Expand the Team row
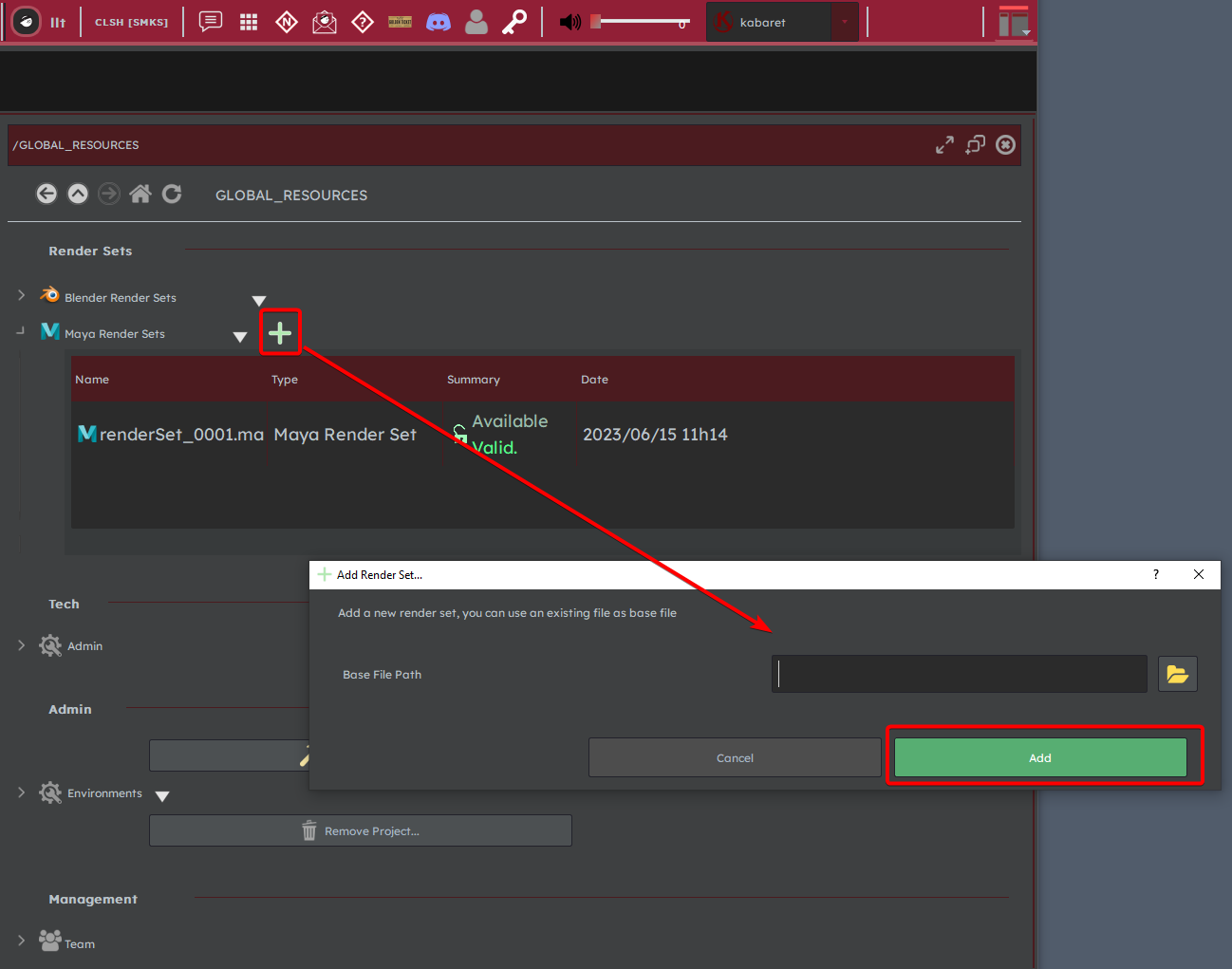Screen dimensions: 1232x969 pyautogui.click(x=21, y=940)
